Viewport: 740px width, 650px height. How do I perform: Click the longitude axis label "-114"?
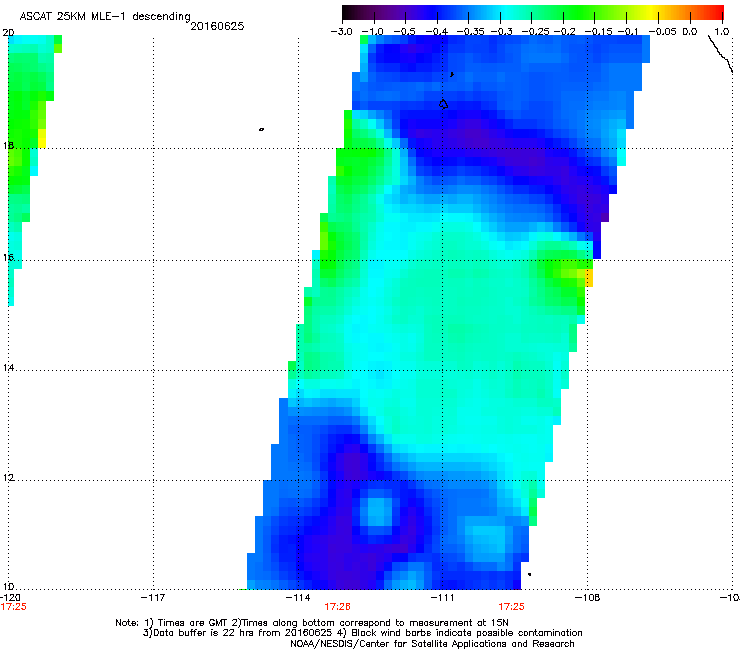[x=298, y=598]
